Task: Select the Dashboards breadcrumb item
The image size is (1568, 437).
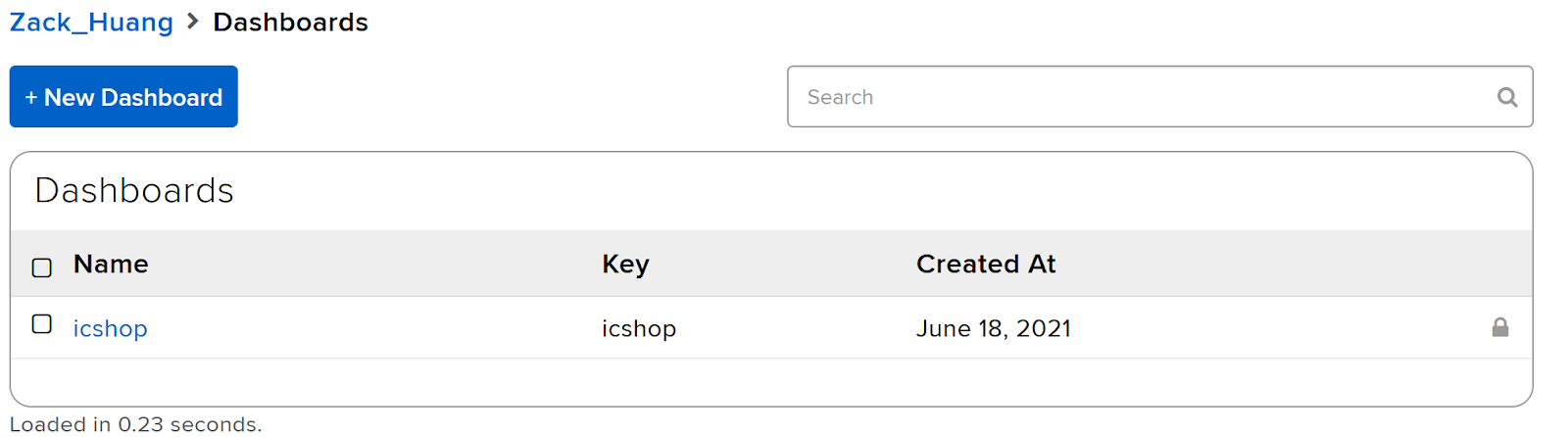Action: 290,22
